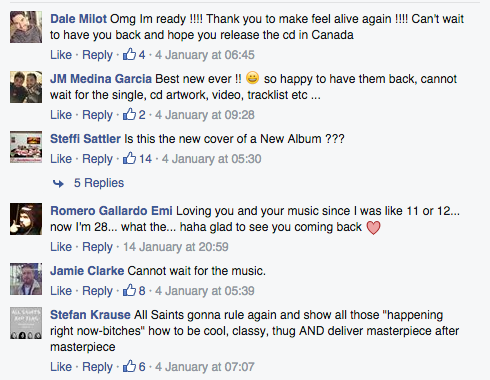Open timestamp 14 January at 20:59
The height and width of the screenshot is (380, 490).
point(176,247)
